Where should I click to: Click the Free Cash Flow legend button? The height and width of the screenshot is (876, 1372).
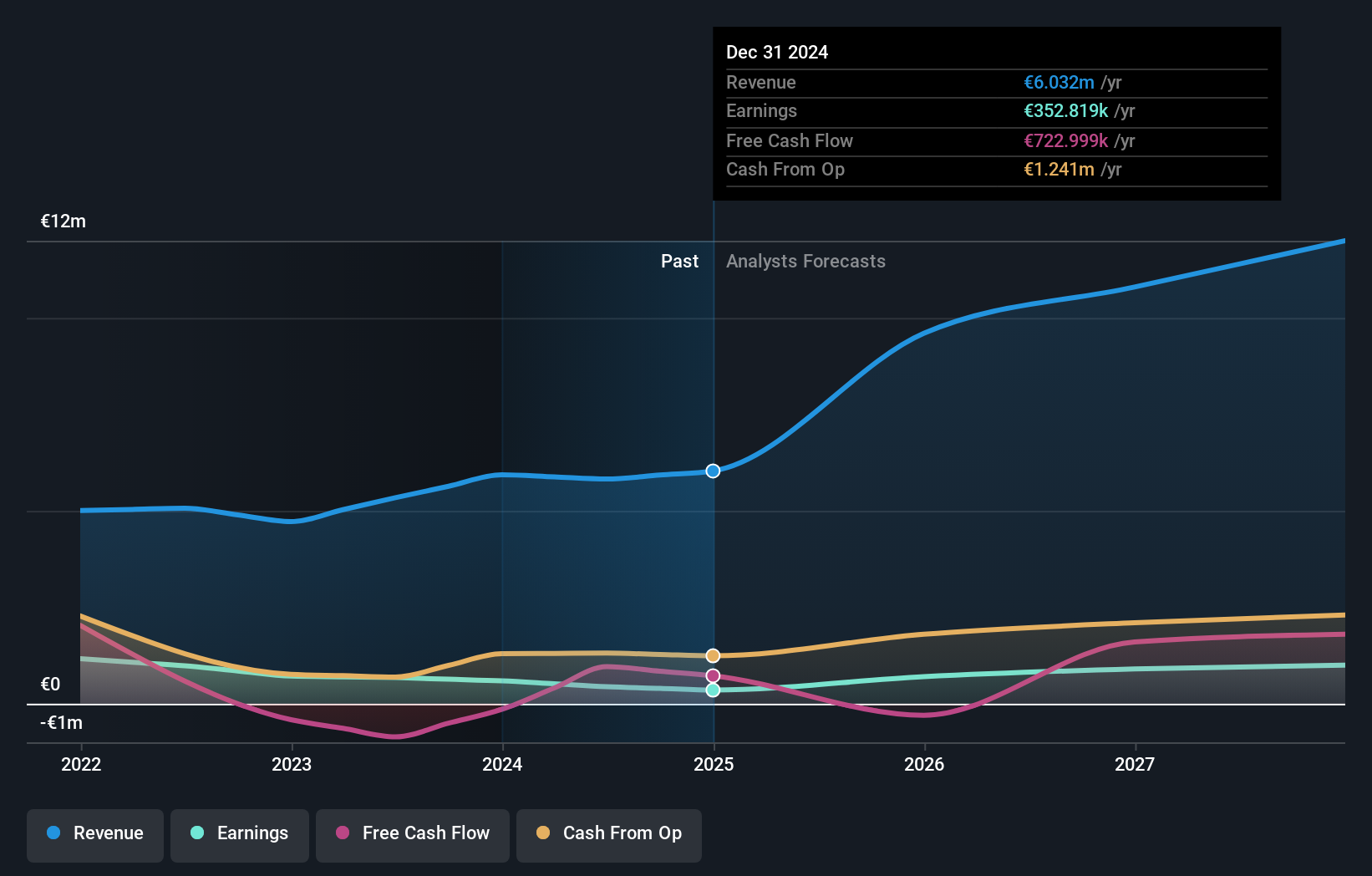tap(413, 833)
